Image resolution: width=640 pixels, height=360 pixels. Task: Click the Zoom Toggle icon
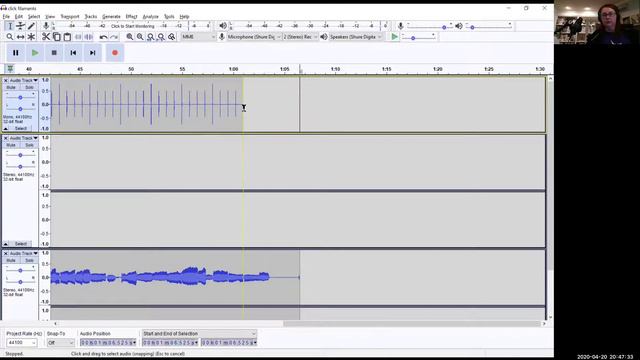point(172,37)
